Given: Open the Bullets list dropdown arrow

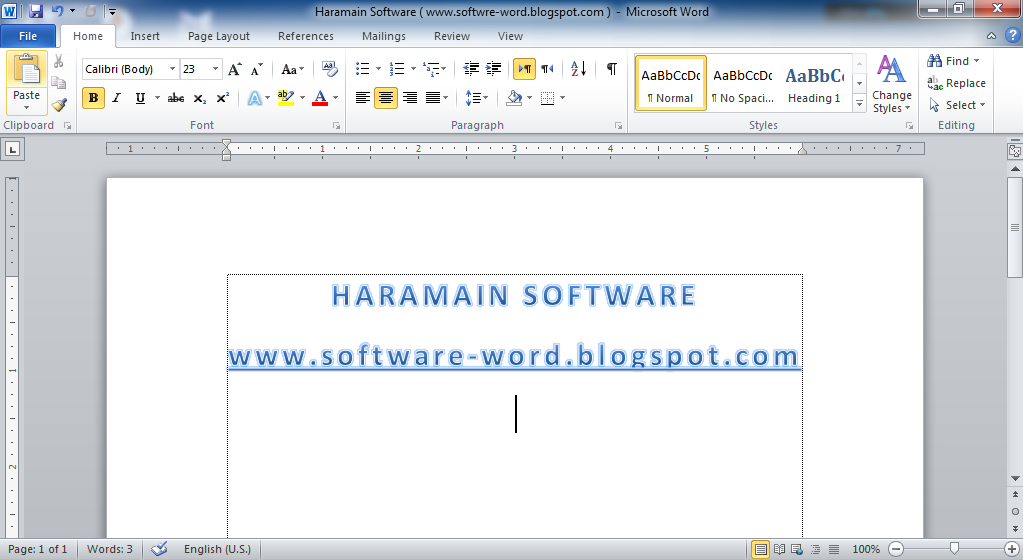Looking at the screenshot, I should point(378,69).
